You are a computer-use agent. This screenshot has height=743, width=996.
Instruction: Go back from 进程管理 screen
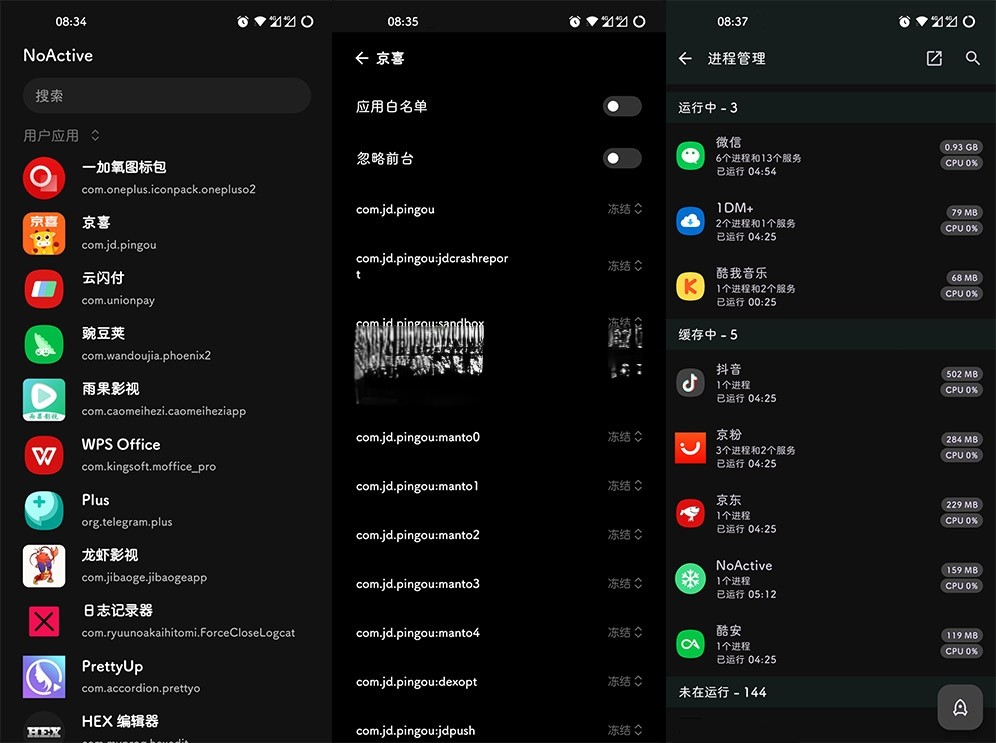pyautogui.click(x=685, y=58)
